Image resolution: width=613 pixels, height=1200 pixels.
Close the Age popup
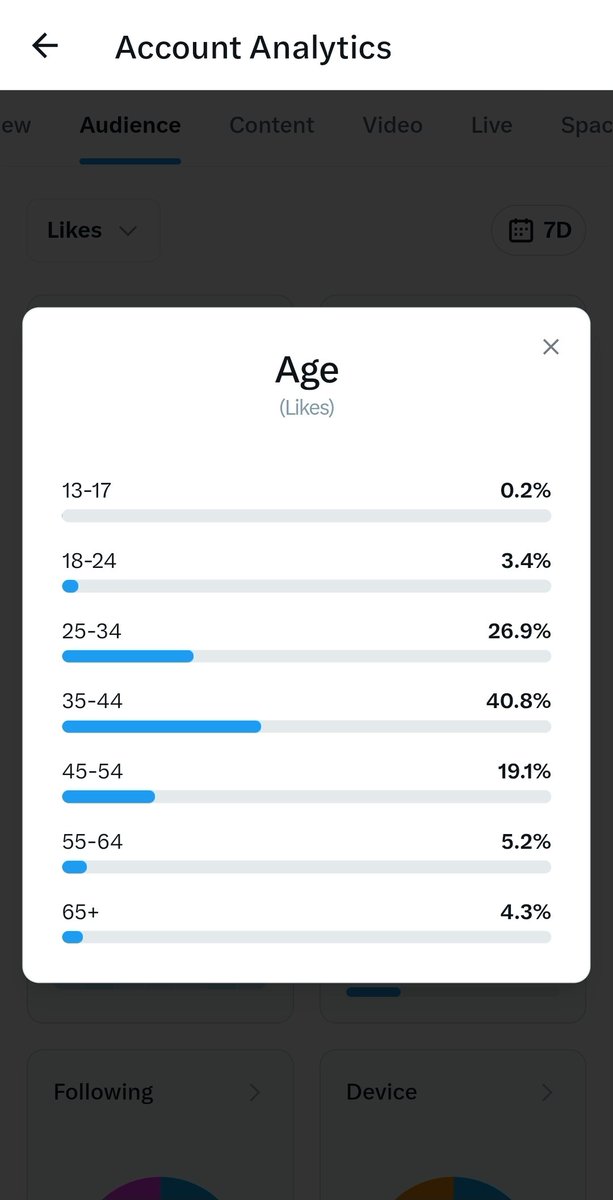(550, 347)
